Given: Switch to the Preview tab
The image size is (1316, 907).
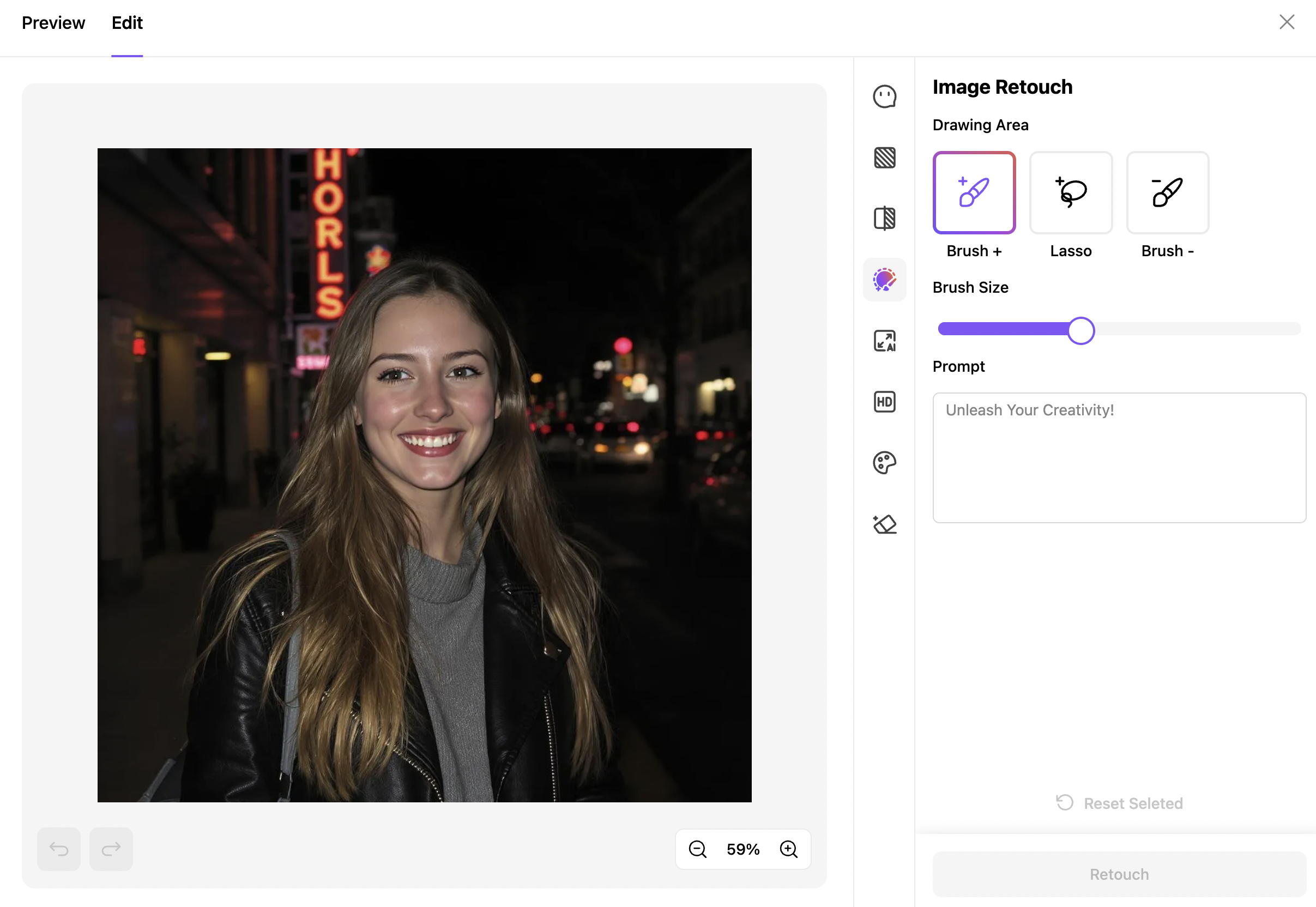Looking at the screenshot, I should tap(53, 23).
